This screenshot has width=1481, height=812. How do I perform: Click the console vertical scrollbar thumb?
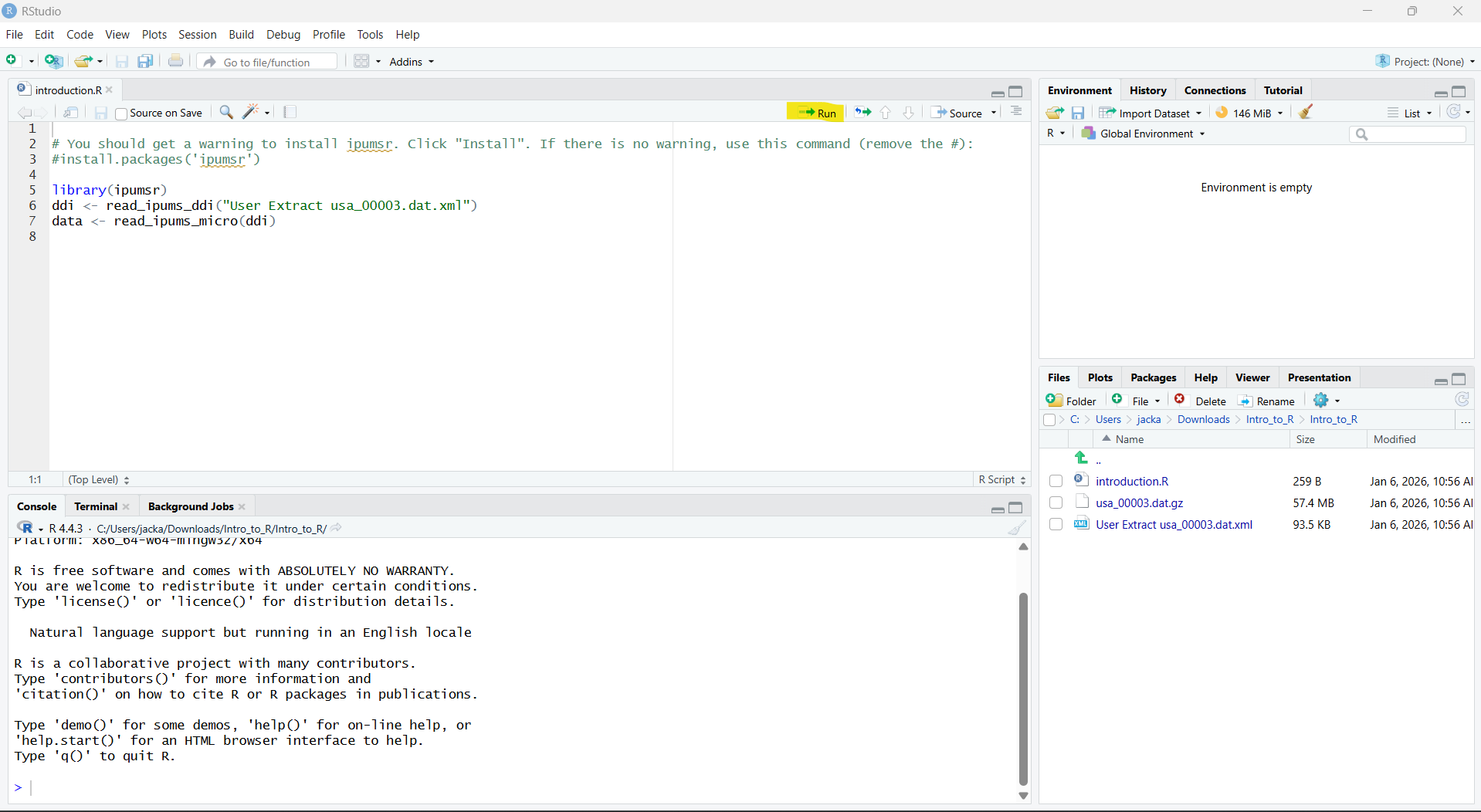(1023, 689)
